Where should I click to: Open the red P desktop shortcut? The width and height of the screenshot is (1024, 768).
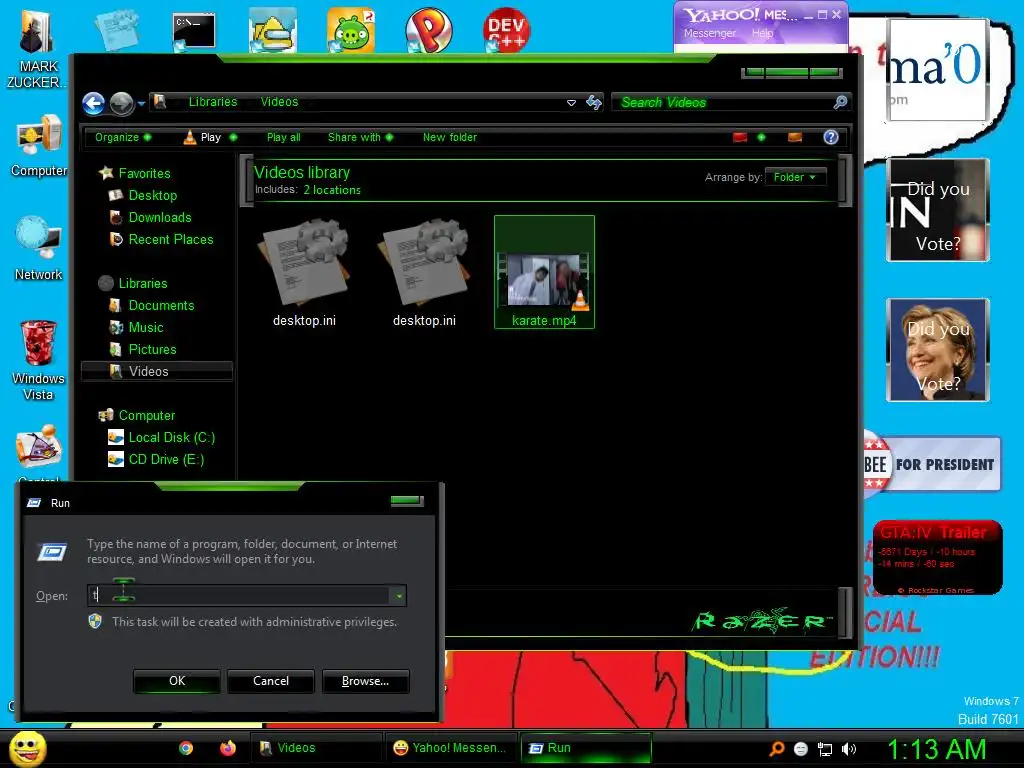tap(428, 30)
